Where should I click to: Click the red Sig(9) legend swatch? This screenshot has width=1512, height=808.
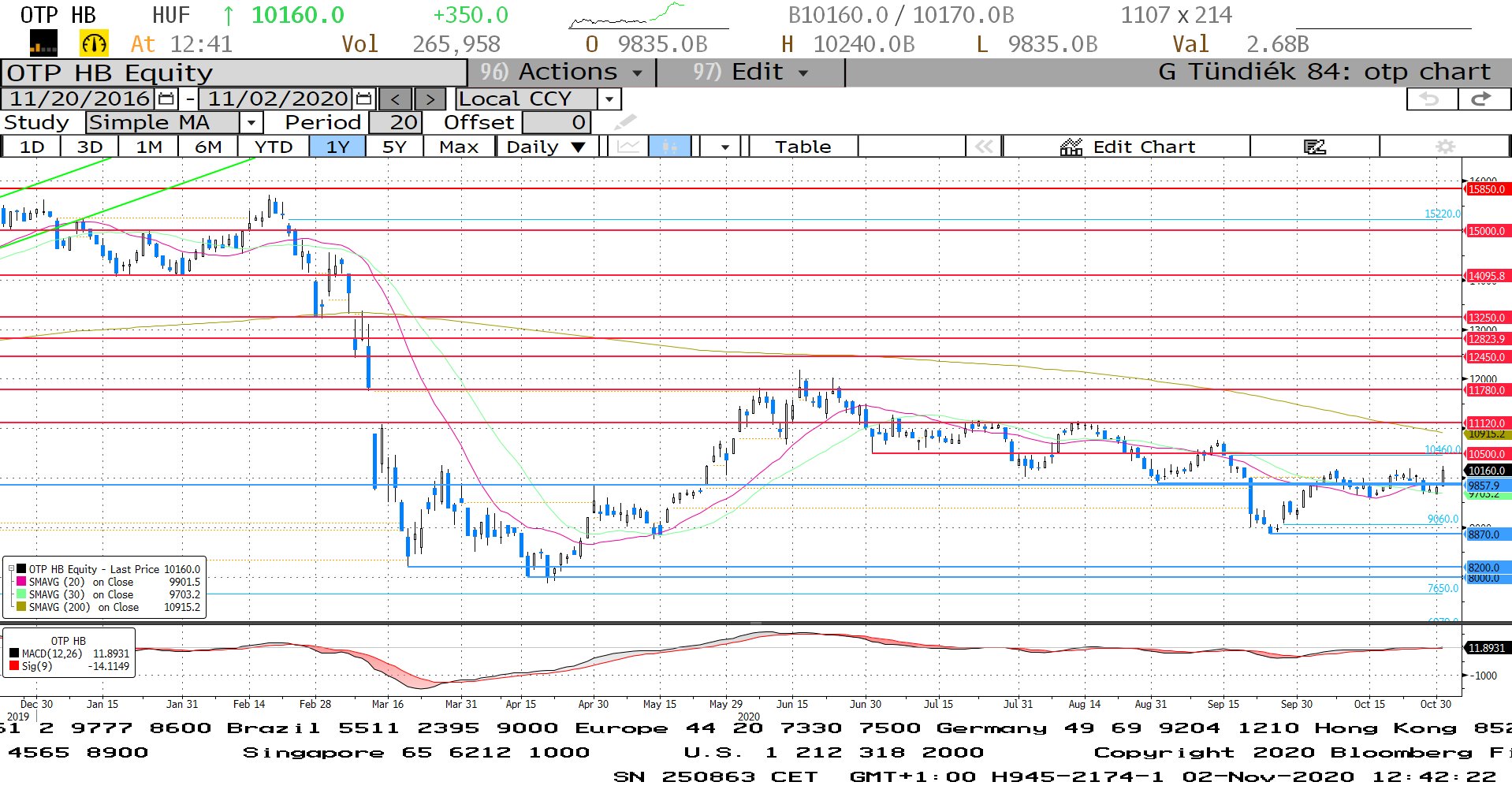(x=14, y=666)
